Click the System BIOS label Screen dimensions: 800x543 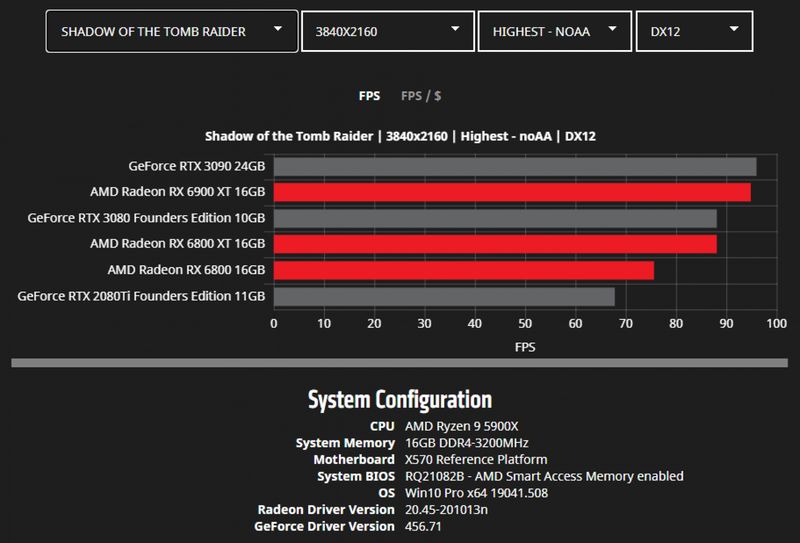click(x=356, y=476)
